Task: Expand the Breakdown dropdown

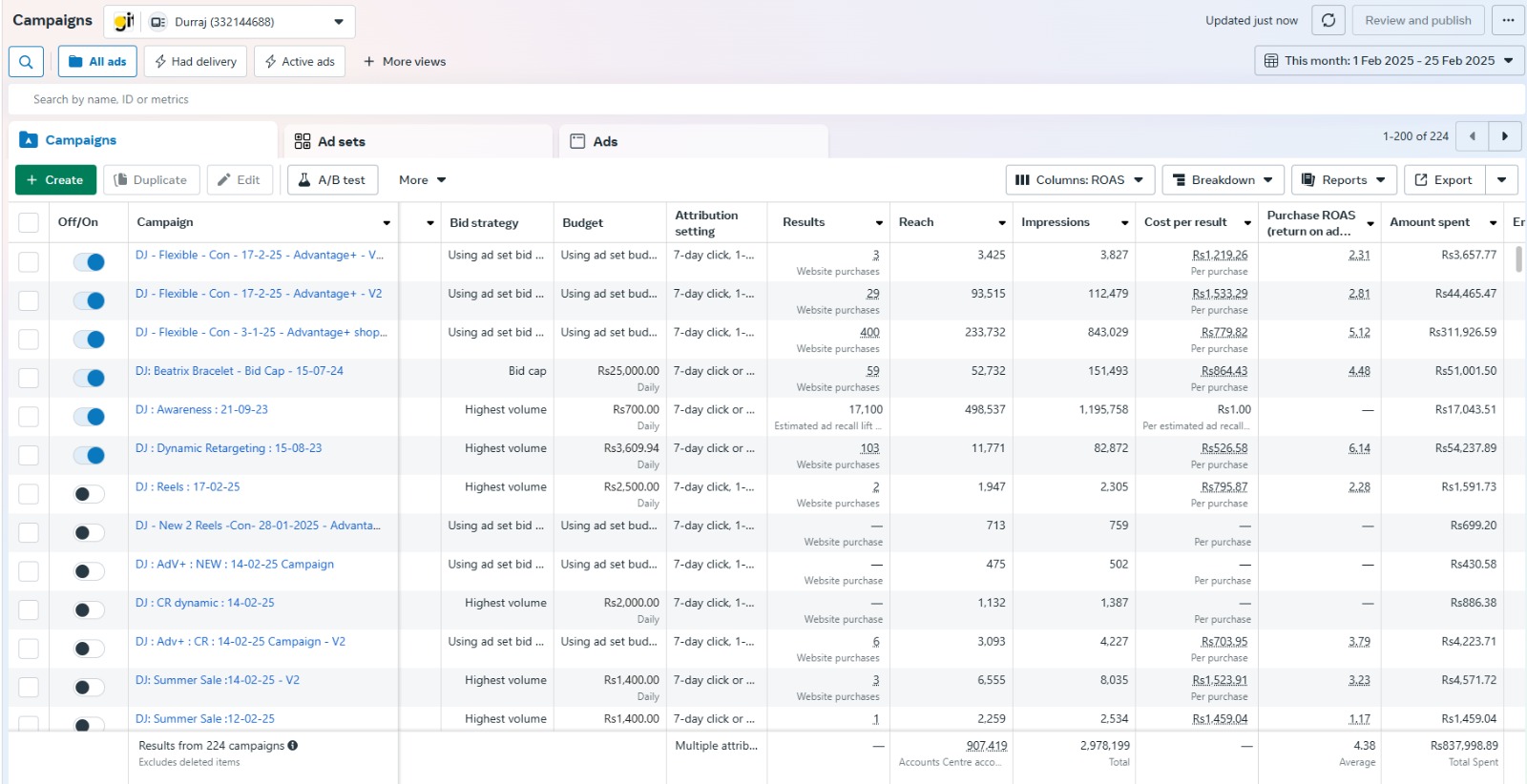Action: coord(1222,180)
